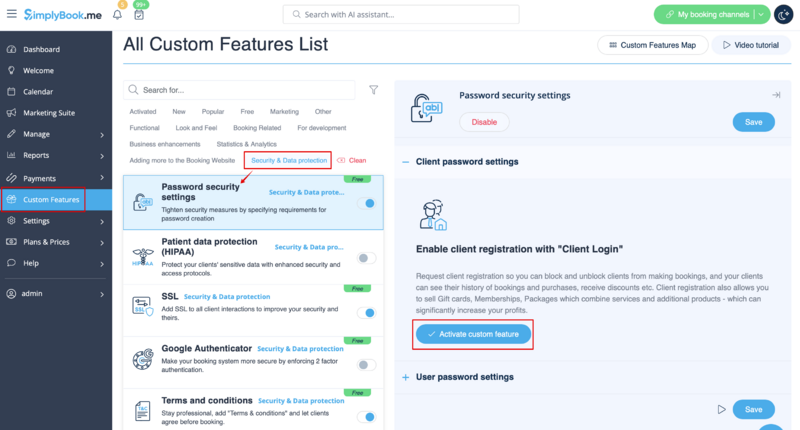Open the hamburger menu icon
Viewport: 800px width, 430px height.
pos(11,14)
